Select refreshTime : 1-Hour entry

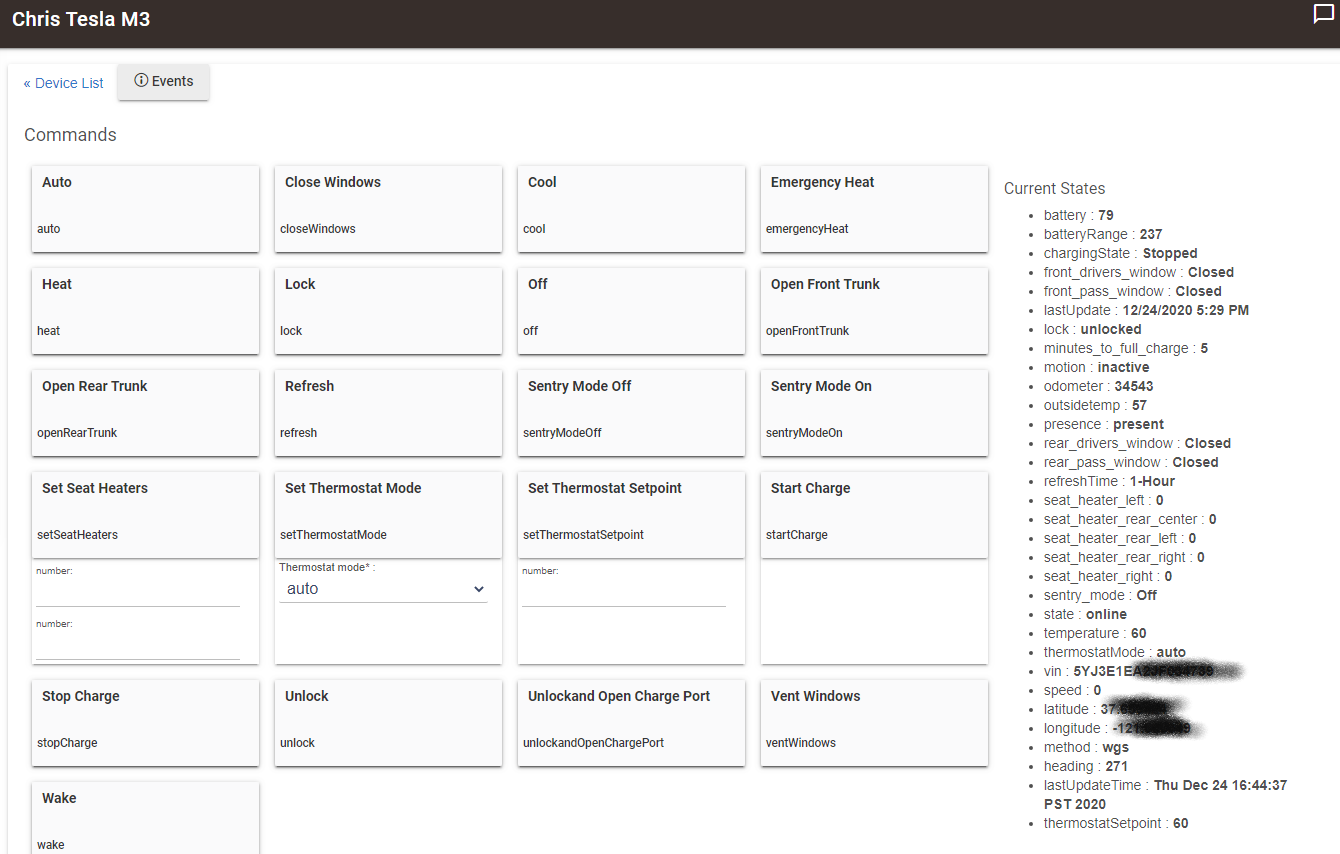pos(1109,481)
